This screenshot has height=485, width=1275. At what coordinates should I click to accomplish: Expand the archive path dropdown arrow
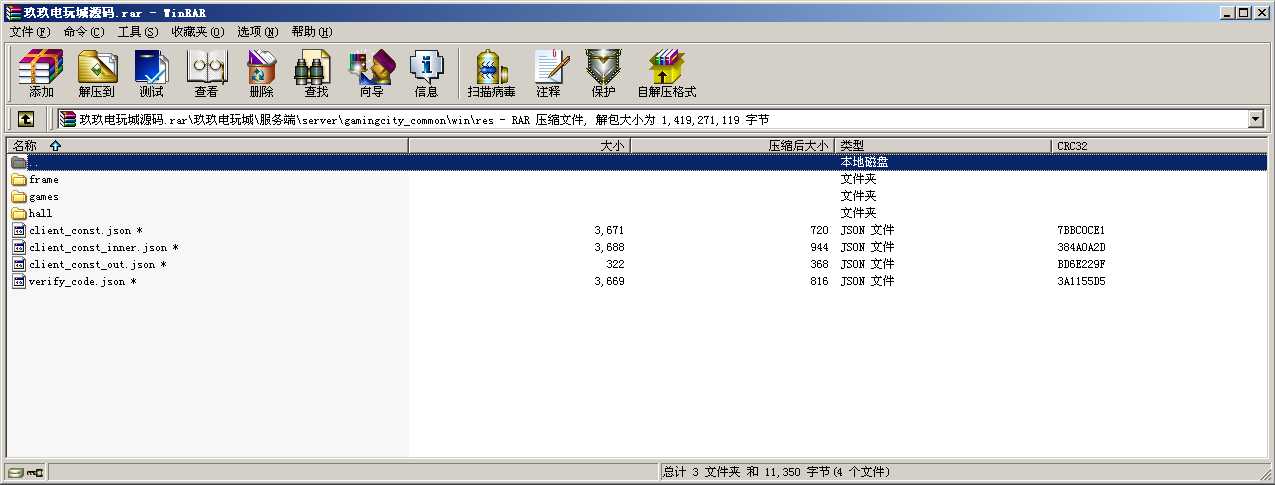[1256, 120]
